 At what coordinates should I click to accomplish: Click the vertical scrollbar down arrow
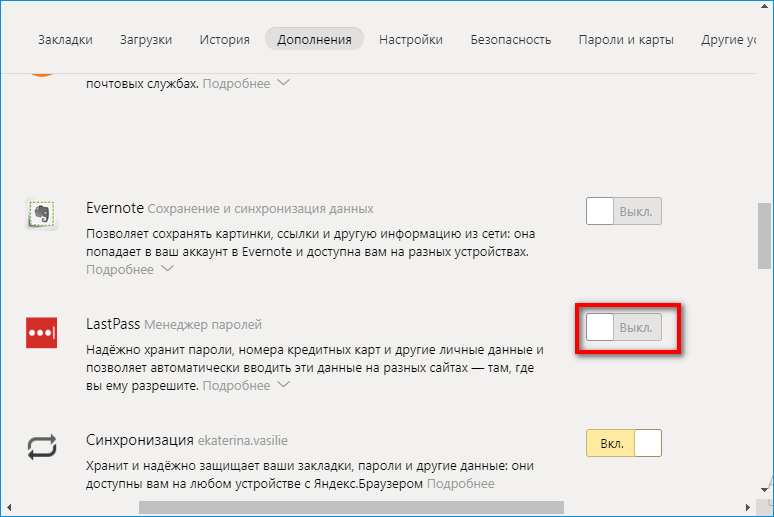pos(765,489)
